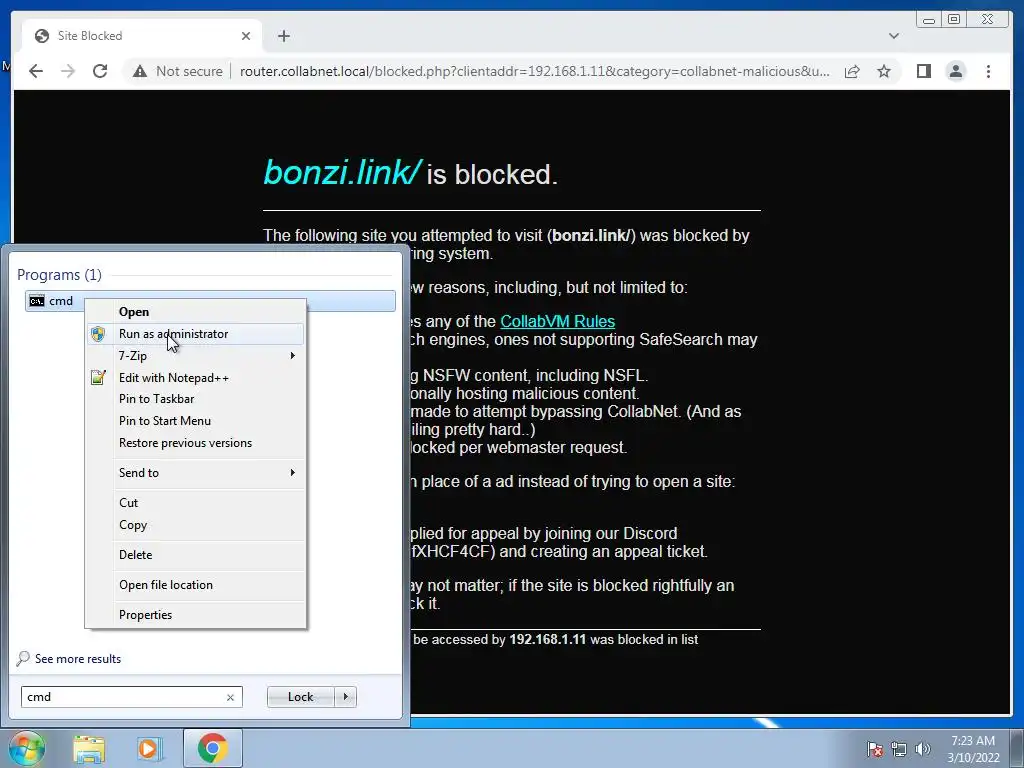This screenshot has width=1024, height=768.
Task: Click the Notepad++ icon in context menu
Action: pos(98,377)
